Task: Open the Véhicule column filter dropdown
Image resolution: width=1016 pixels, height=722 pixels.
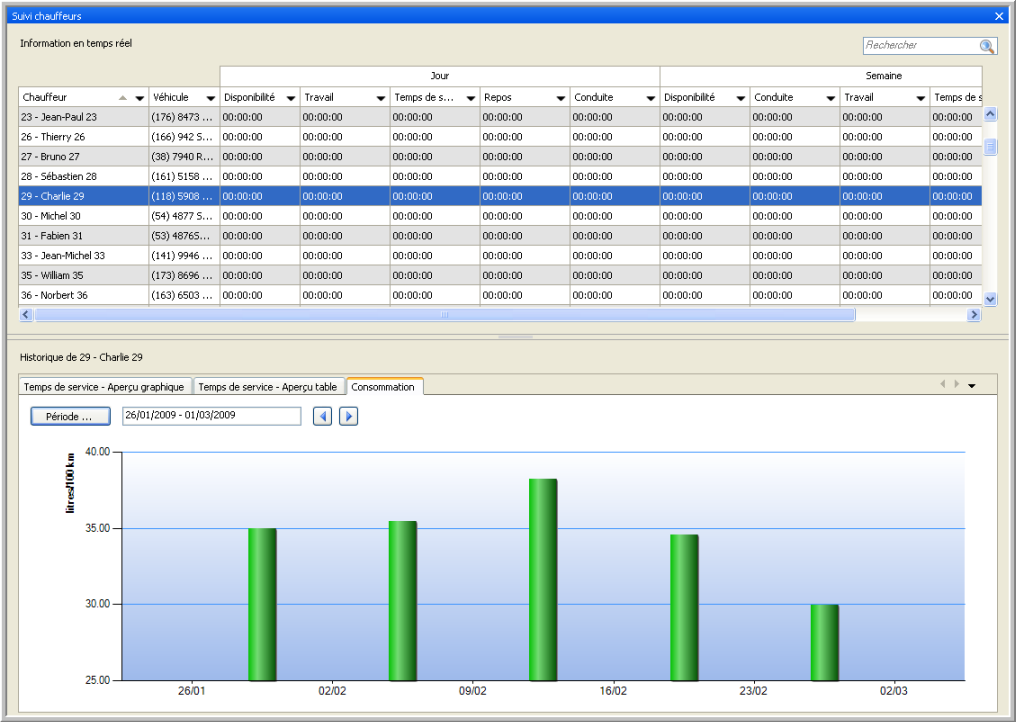Action: point(210,98)
